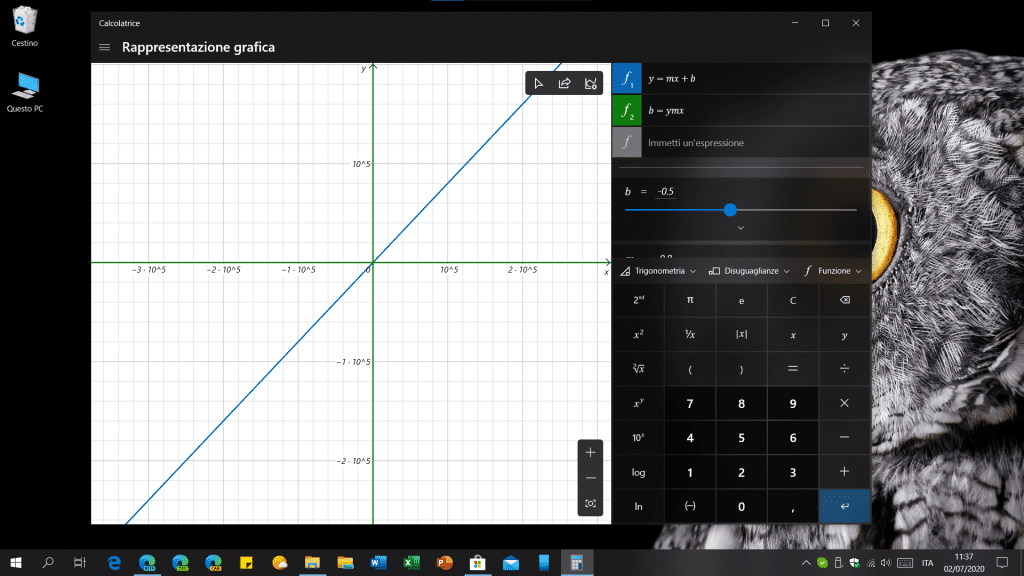The height and width of the screenshot is (576, 1024).
Task: Click the b variable slider thumb
Action: point(730,210)
